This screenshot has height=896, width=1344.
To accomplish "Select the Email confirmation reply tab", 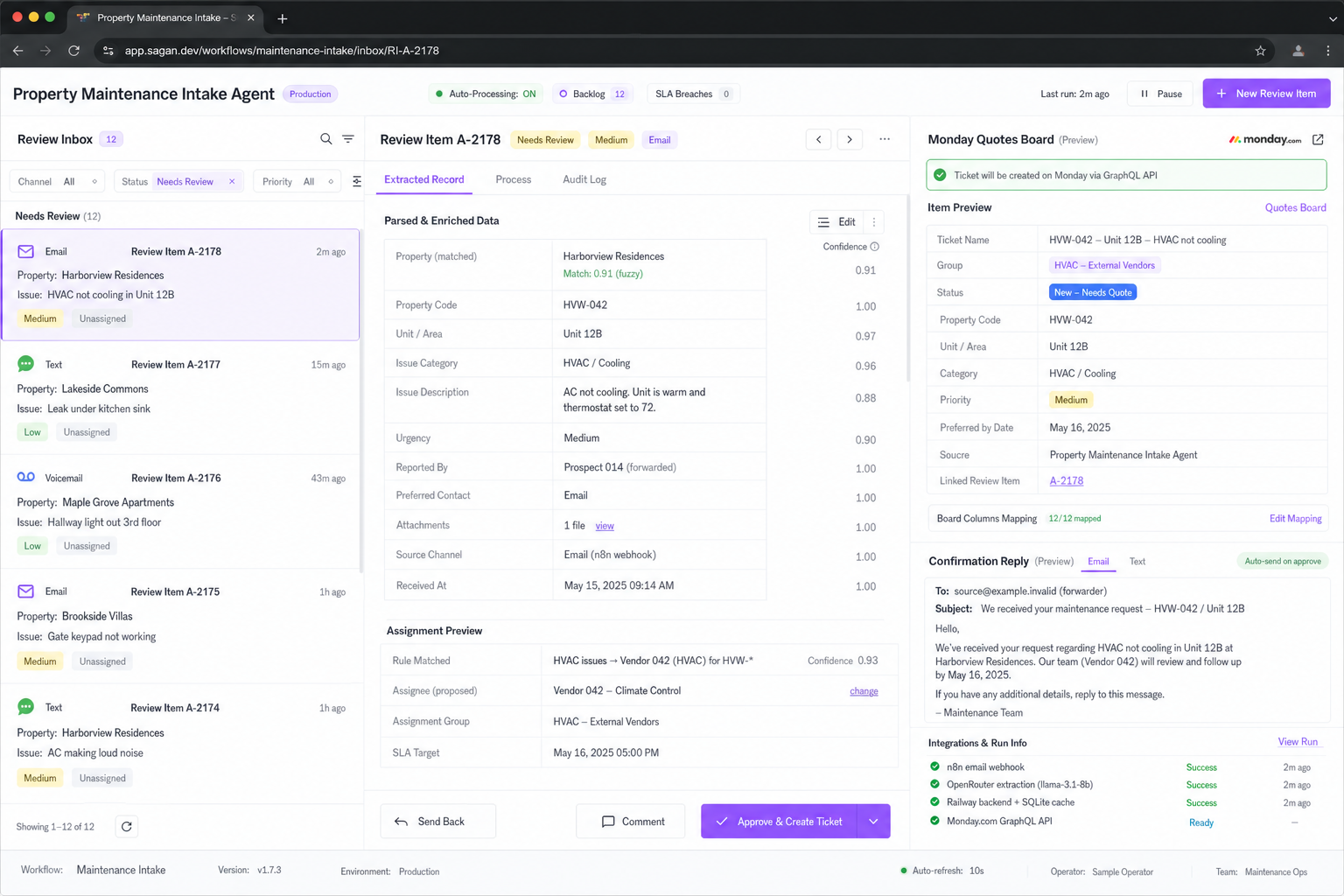I will pos(1098,562).
